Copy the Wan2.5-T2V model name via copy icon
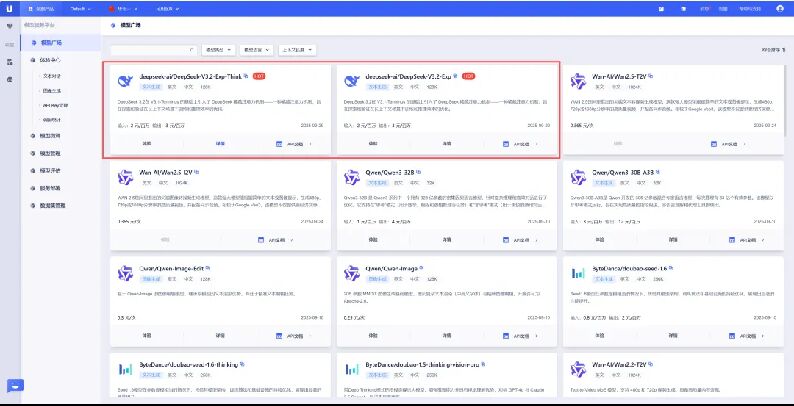794x406 pixels. point(651,76)
